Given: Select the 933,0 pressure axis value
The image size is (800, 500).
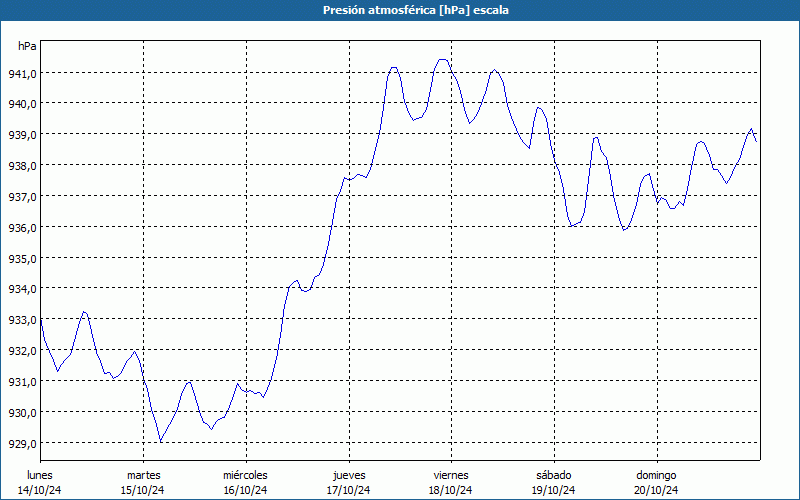Looking at the screenshot, I should click(x=22, y=320).
